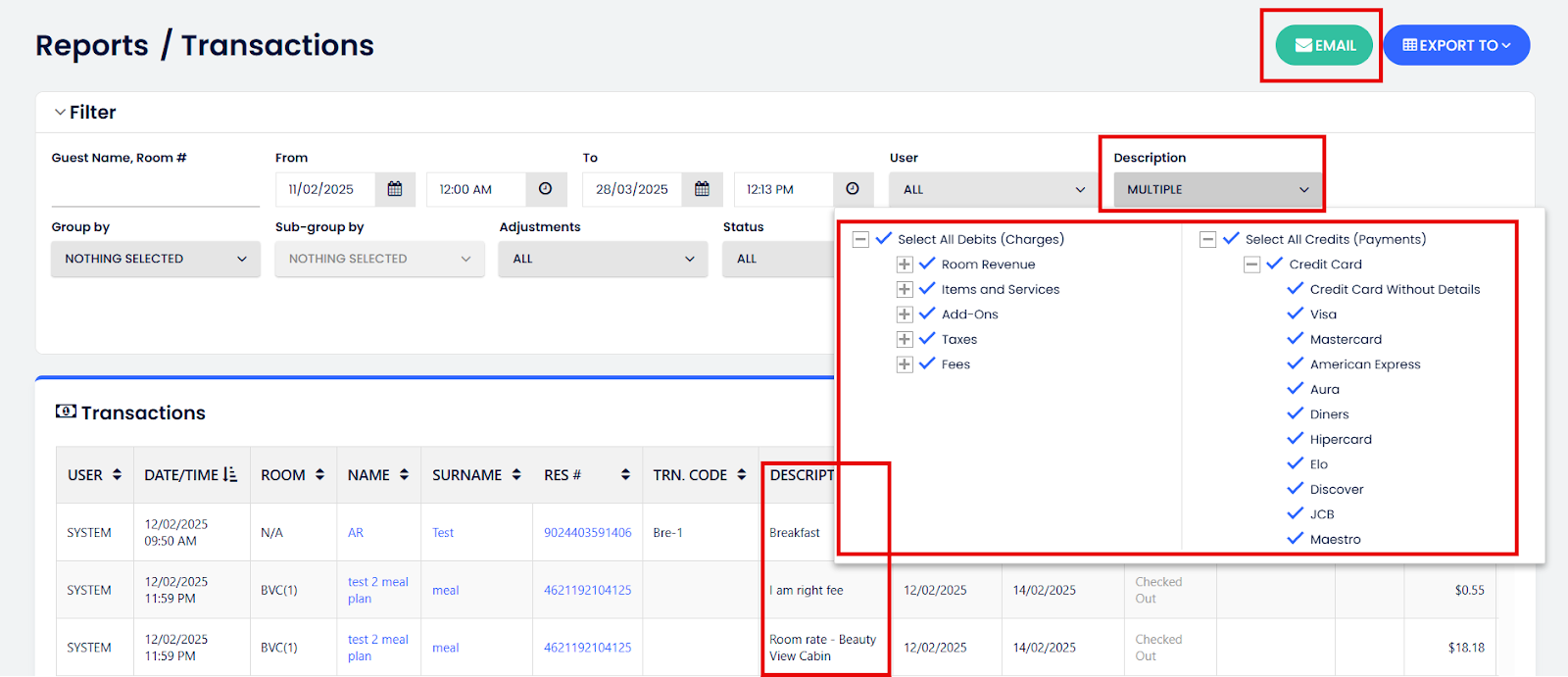
Task: Sort table by SURNAME column arrows
Action: (x=516, y=475)
